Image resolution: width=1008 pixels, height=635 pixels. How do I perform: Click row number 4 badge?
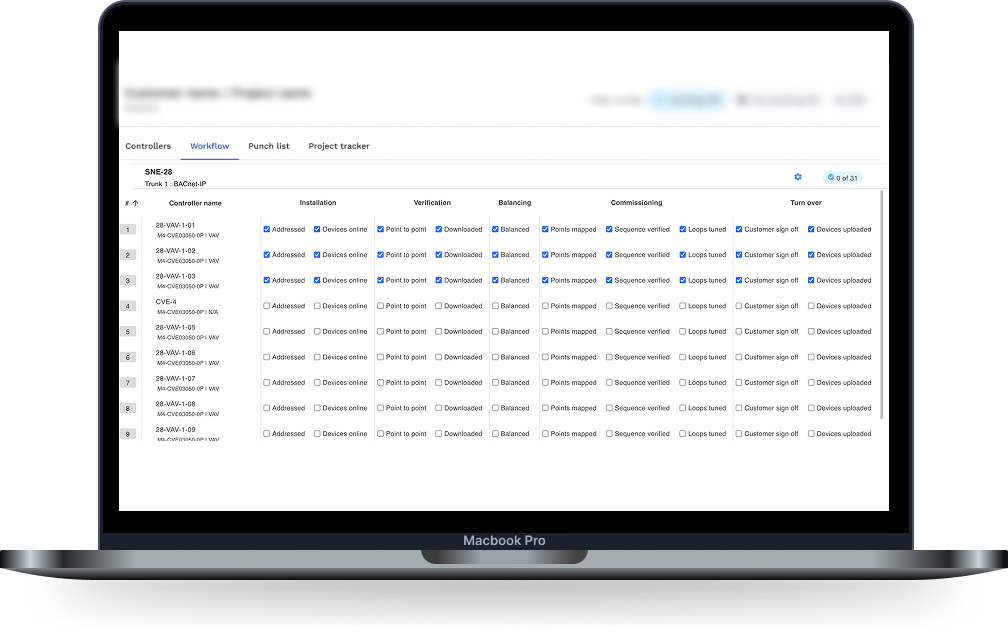point(128,307)
